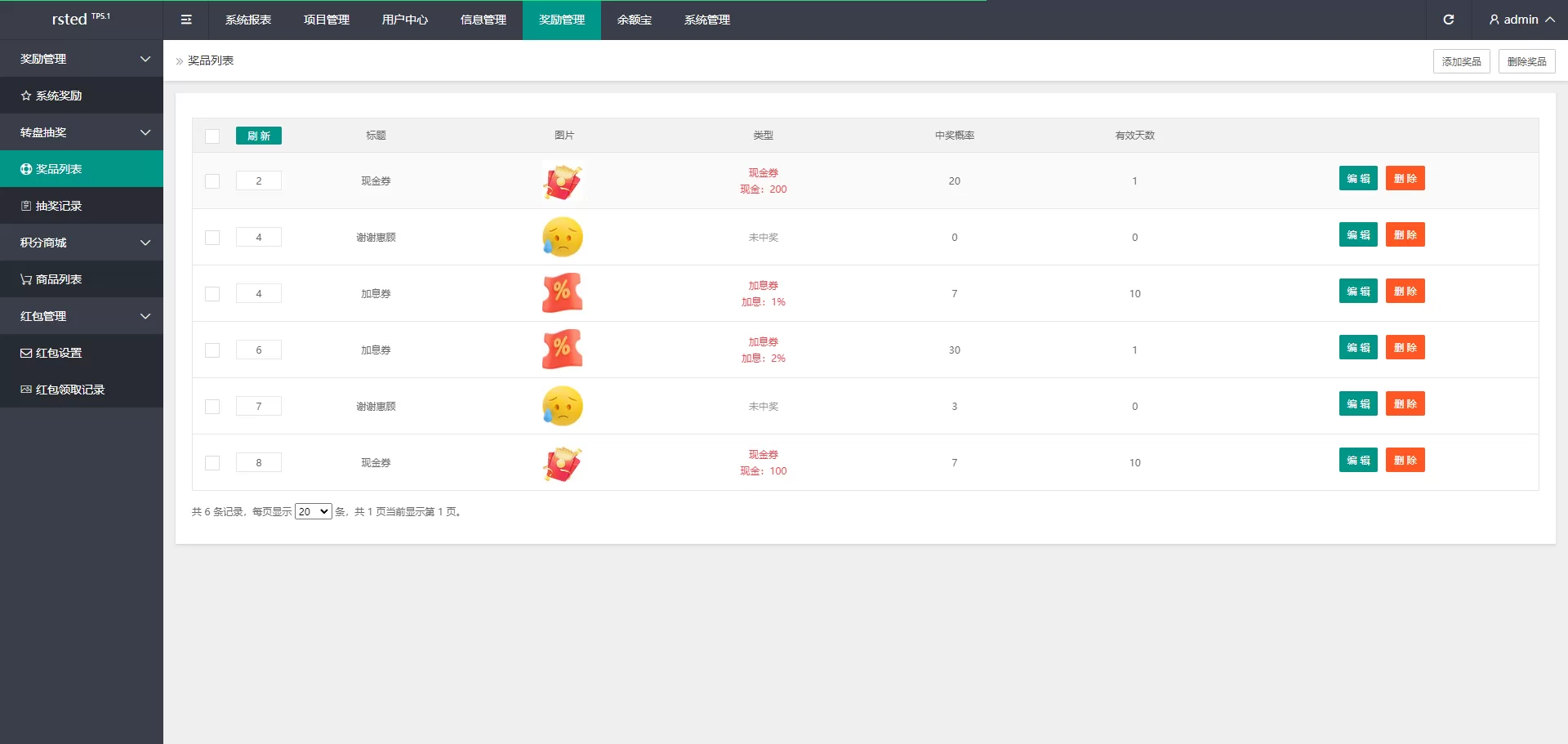Click the refresh icon in top bar
The height and width of the screenshot is (744, 1568).
click(x=1448, y=20)
